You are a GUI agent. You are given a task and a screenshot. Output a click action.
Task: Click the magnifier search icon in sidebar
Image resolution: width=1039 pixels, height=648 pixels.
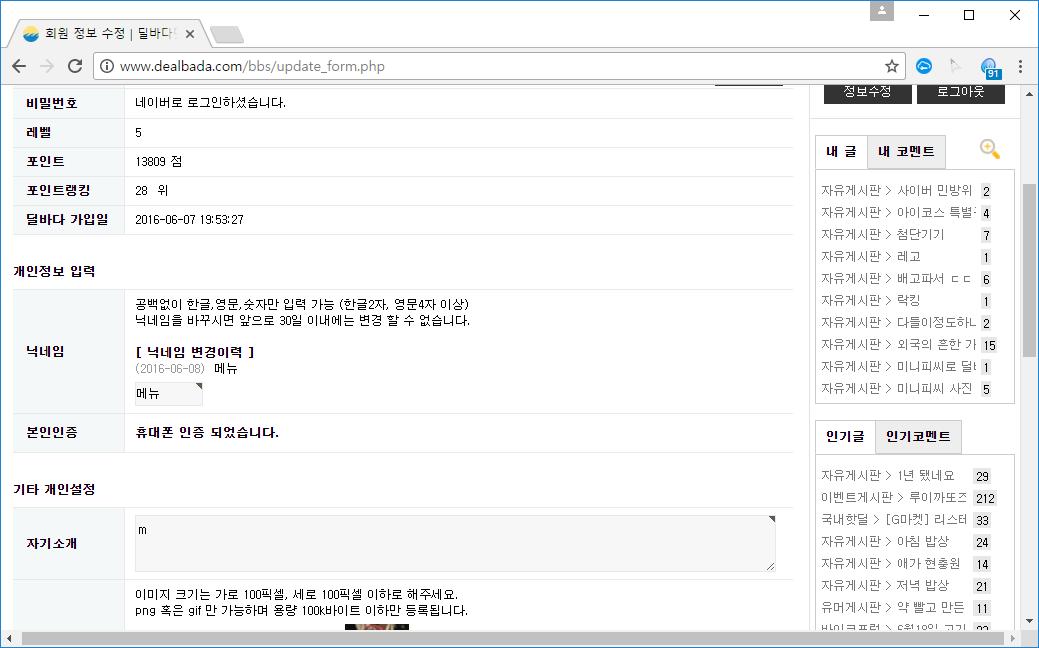click(989, 150)
